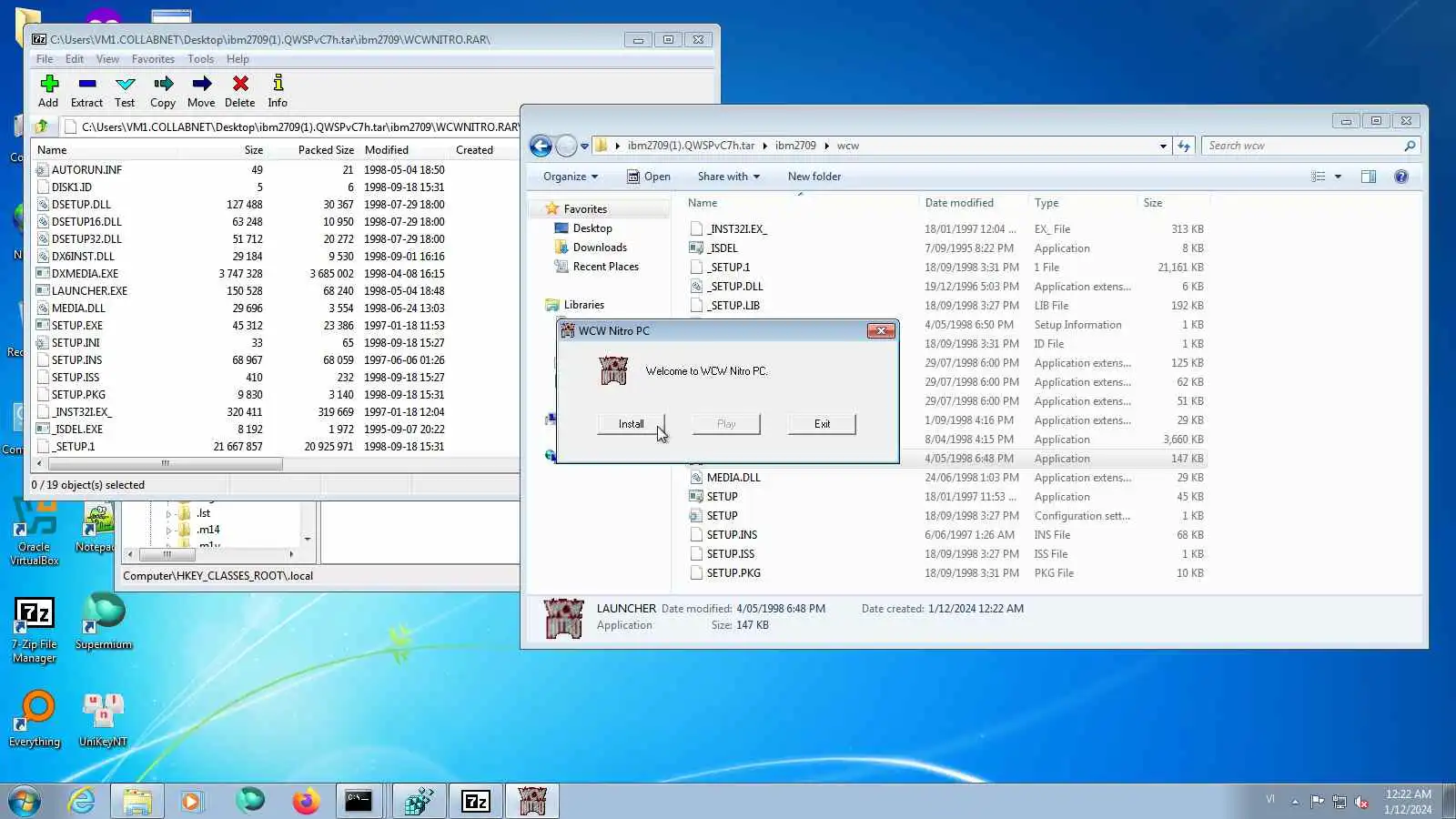
Task: Go up one folder level in 7-Zip
Action: (x=42, y=126)
